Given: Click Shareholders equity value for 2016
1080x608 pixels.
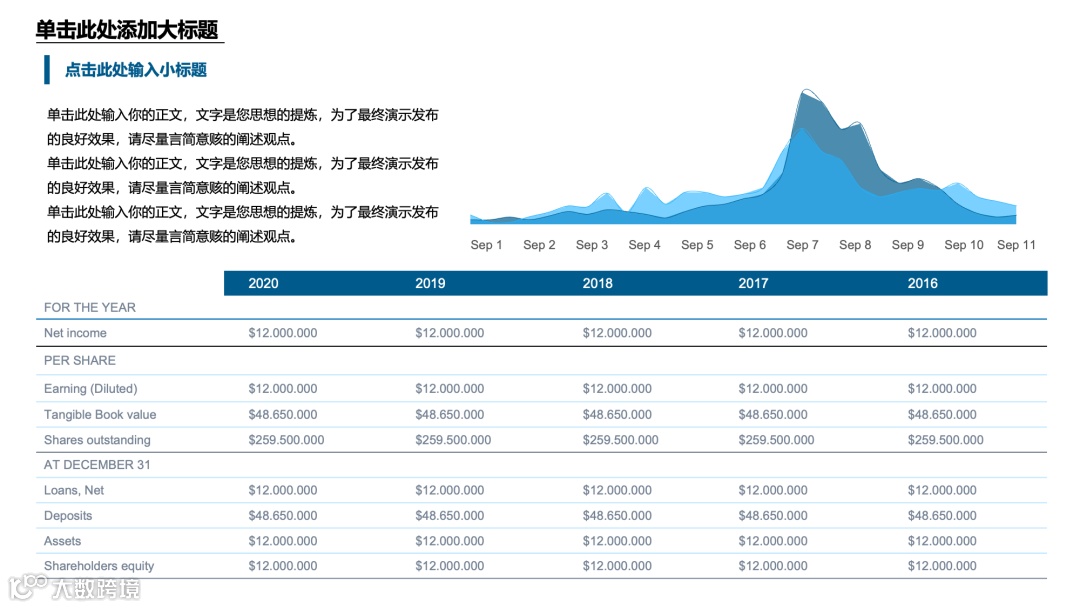Looking at the screenshot, I should click(x=942, y=566).
